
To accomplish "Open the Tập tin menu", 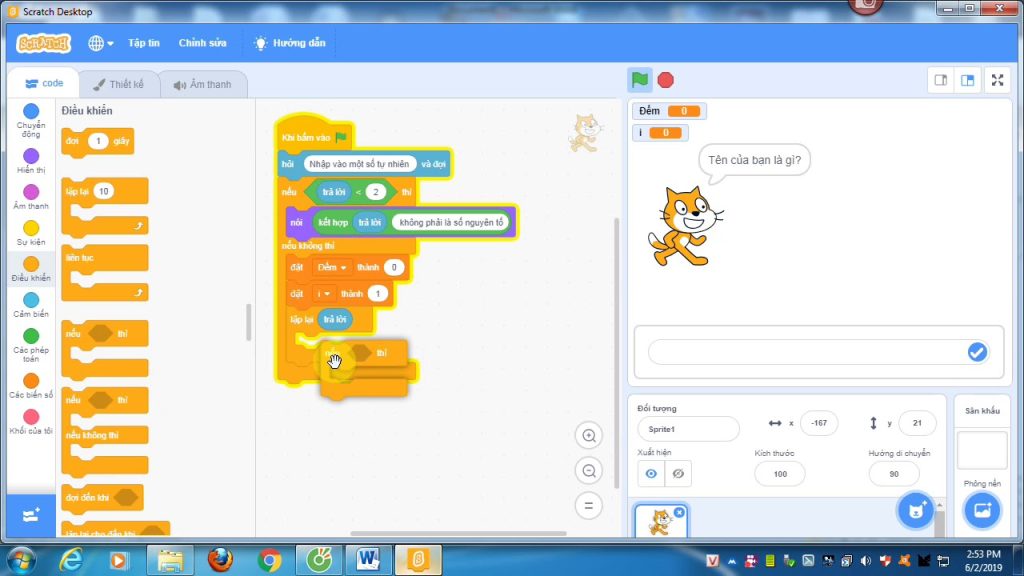I will (143, 43).
